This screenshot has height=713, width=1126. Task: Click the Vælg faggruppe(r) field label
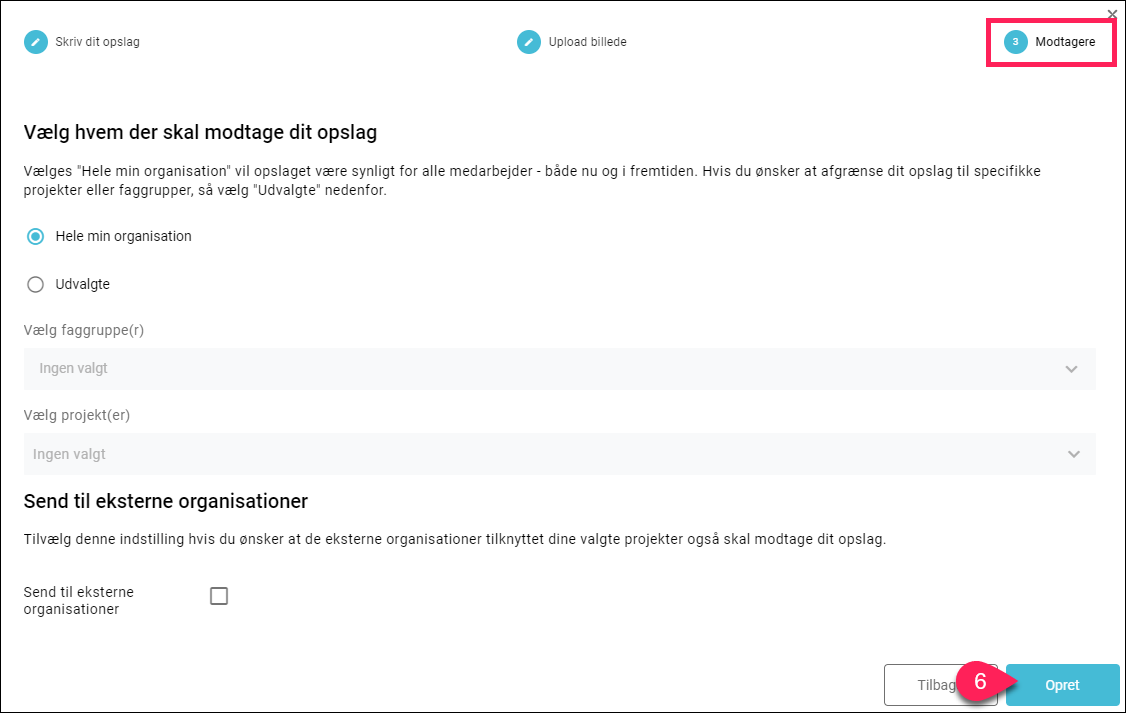tap(84, 330)
